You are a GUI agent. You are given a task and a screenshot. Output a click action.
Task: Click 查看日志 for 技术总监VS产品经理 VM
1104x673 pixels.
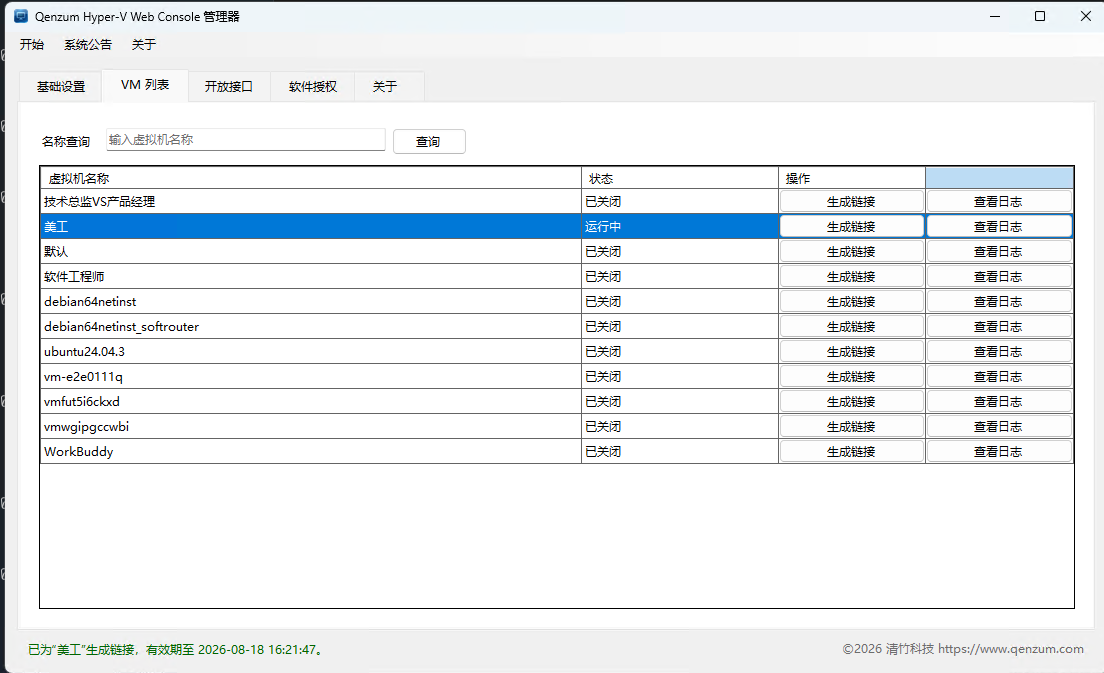click(x=999, y=201)
